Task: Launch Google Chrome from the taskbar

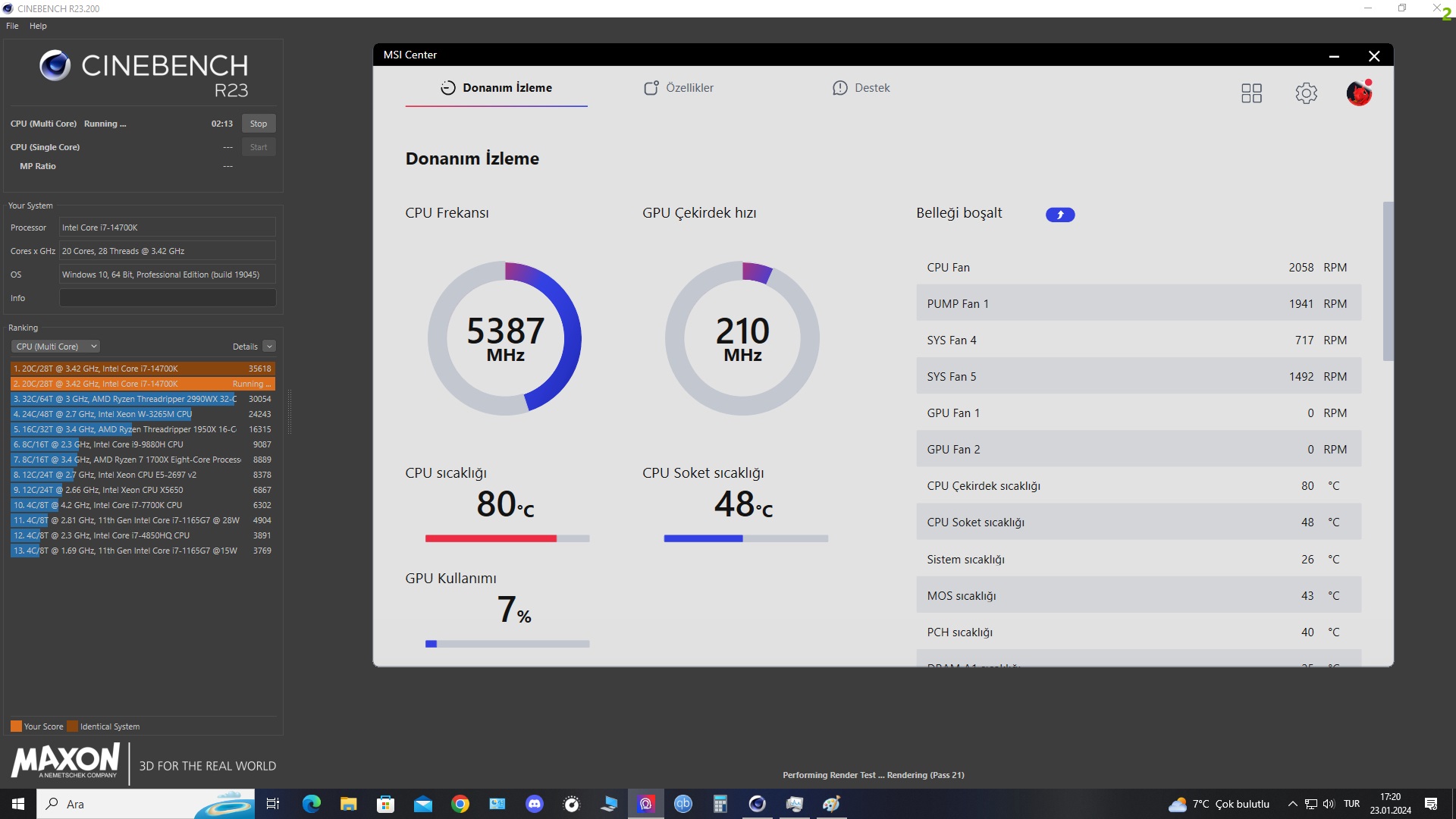Action: [460, 804]
